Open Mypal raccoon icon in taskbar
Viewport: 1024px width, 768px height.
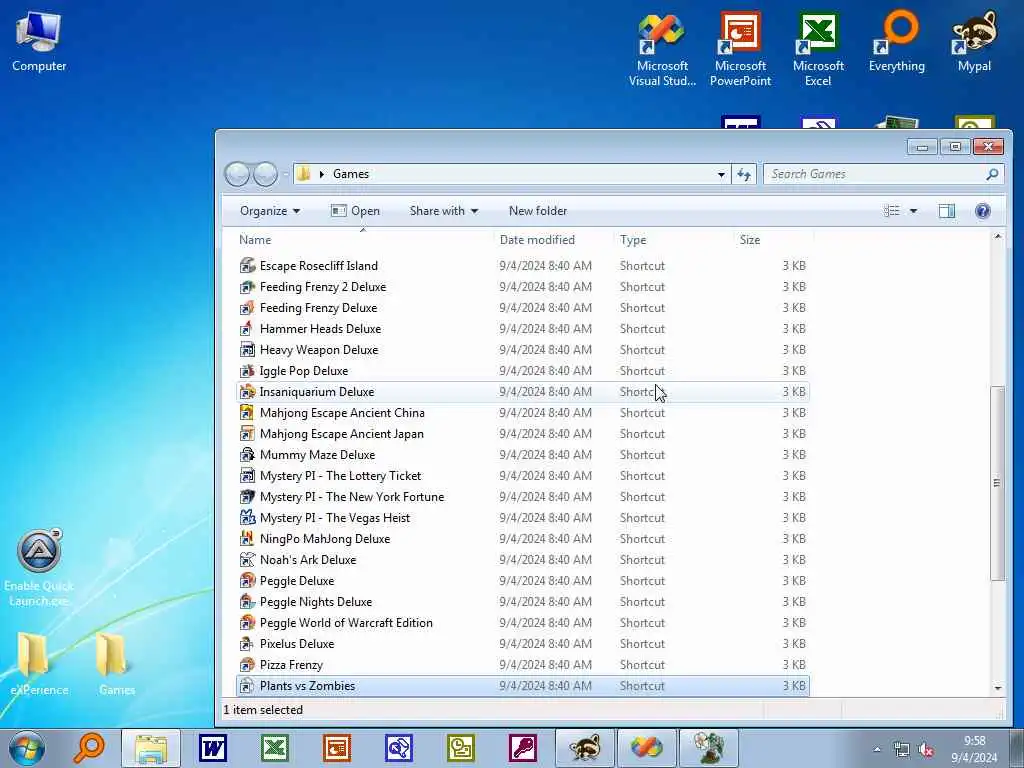(584, 748)
